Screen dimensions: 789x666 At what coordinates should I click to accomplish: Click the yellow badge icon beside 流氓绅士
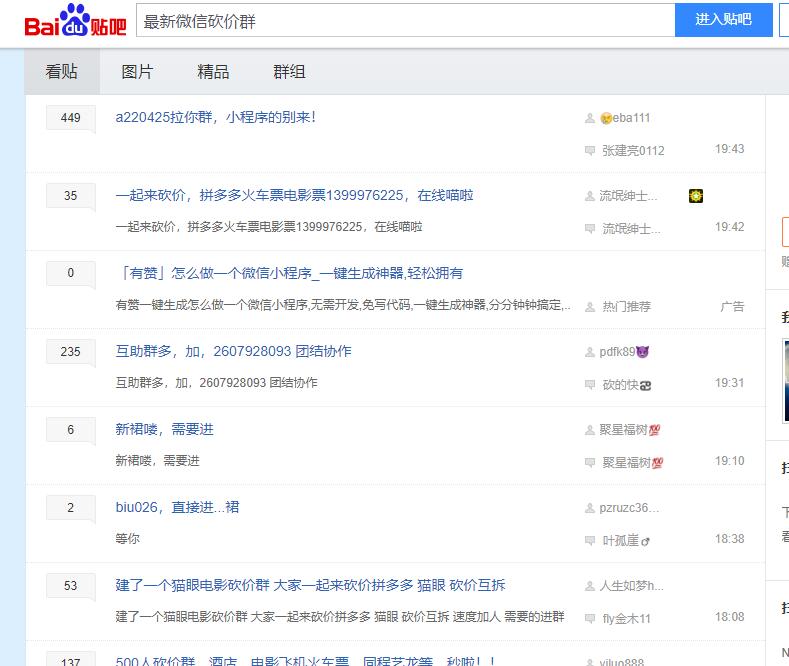click(696, 196)
